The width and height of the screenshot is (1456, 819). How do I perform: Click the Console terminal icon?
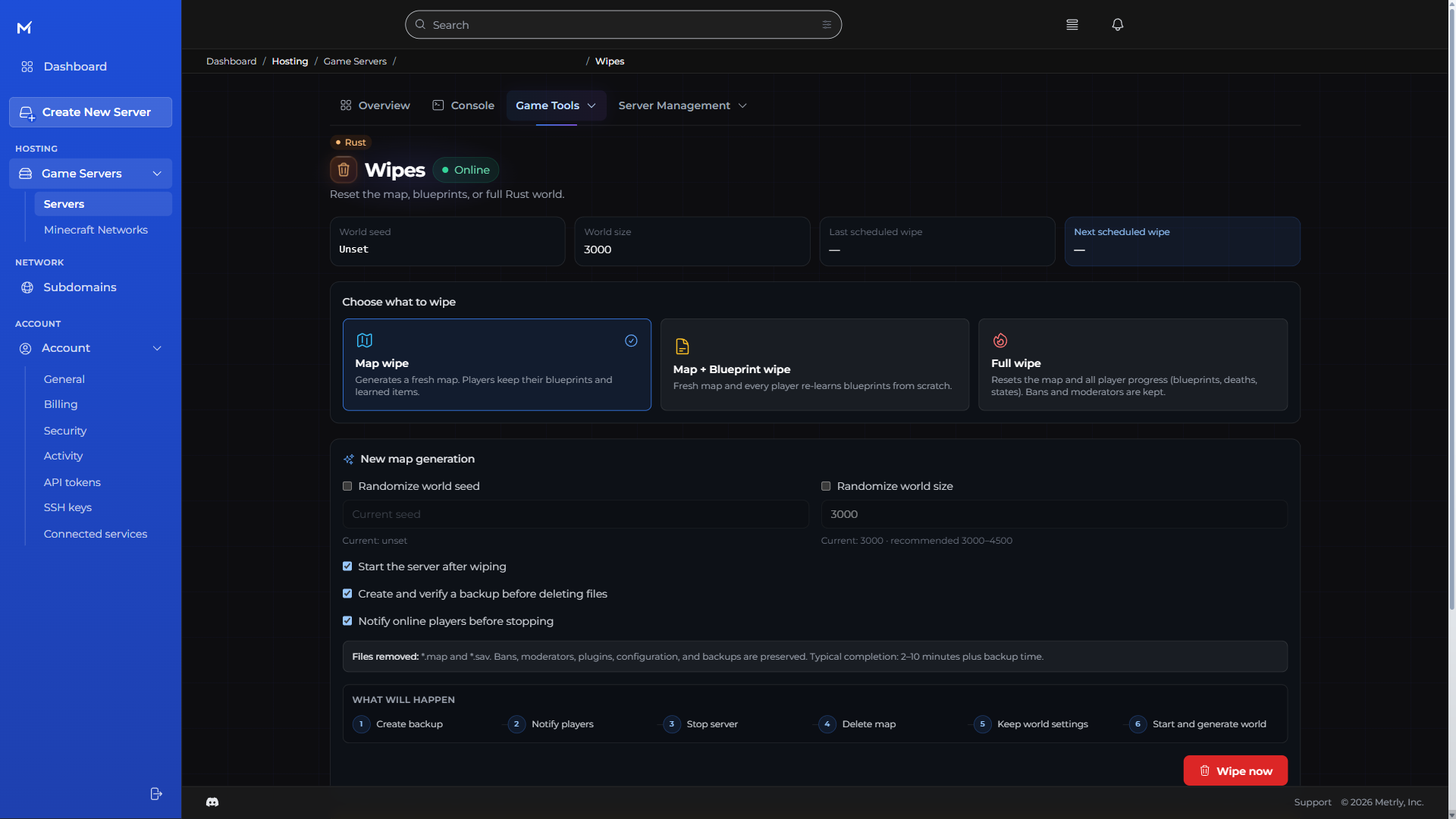[x=438, y=105]
